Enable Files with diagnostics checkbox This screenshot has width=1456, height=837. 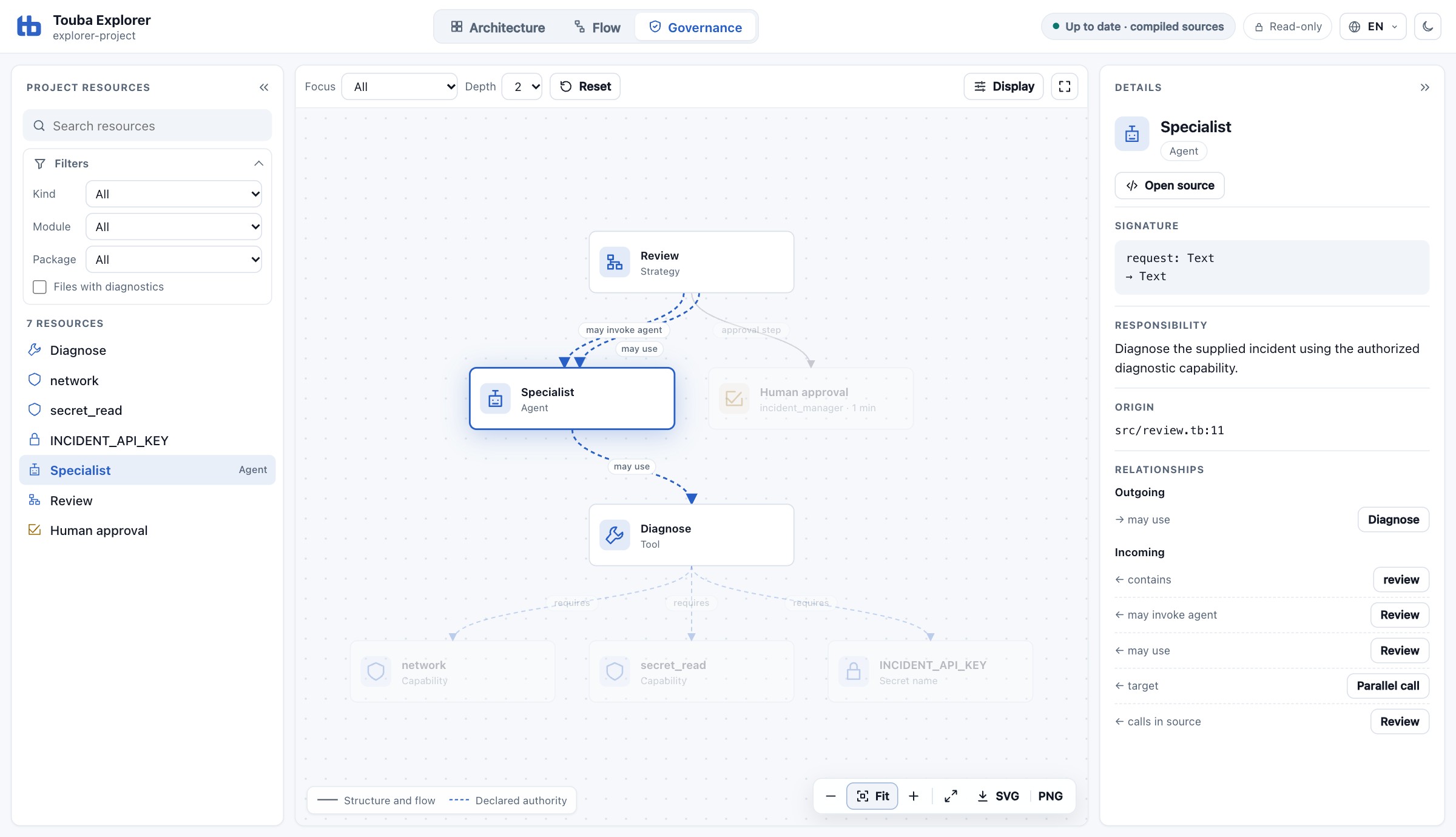coord(39,287)
